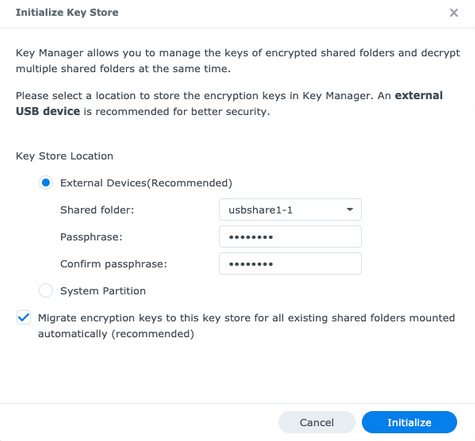Image resolution: width=475 pixels, height=441 pixels.
Task: Click the Cancel button
Action: tap(317, 422)
